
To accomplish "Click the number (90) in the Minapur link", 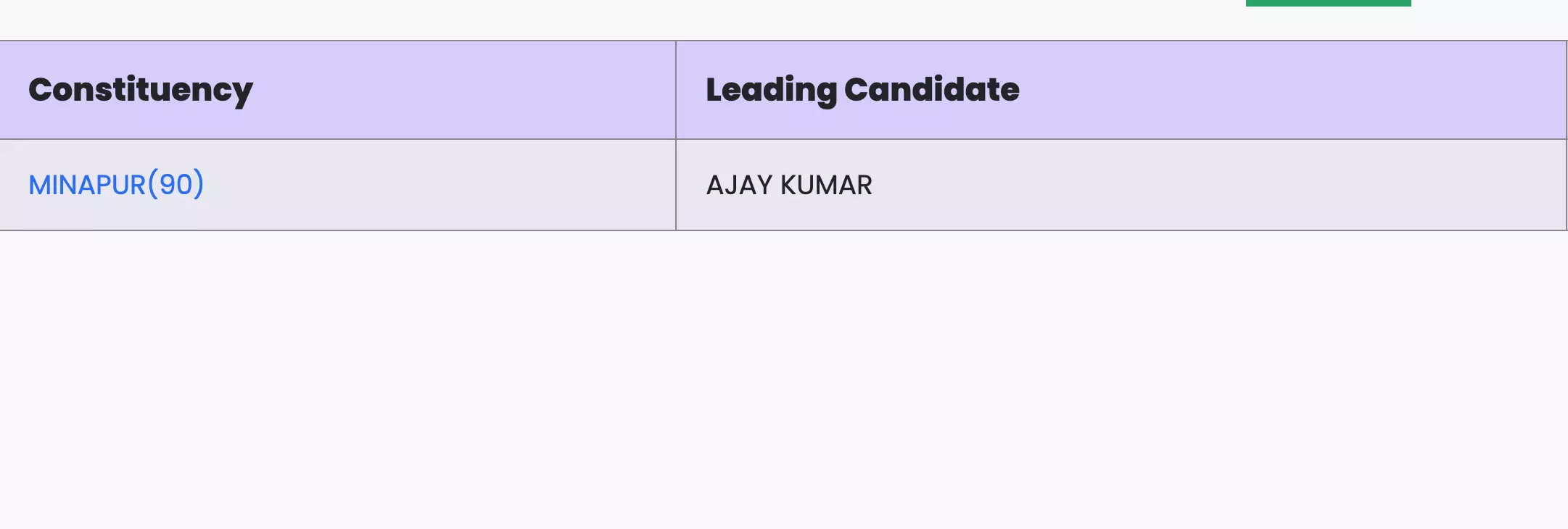I will pyautogui.click(x=176, y=185).
